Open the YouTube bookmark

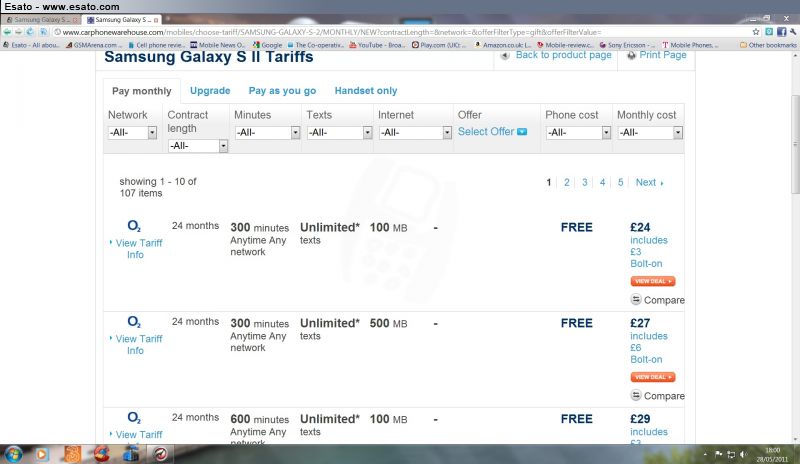coord(377,45)
